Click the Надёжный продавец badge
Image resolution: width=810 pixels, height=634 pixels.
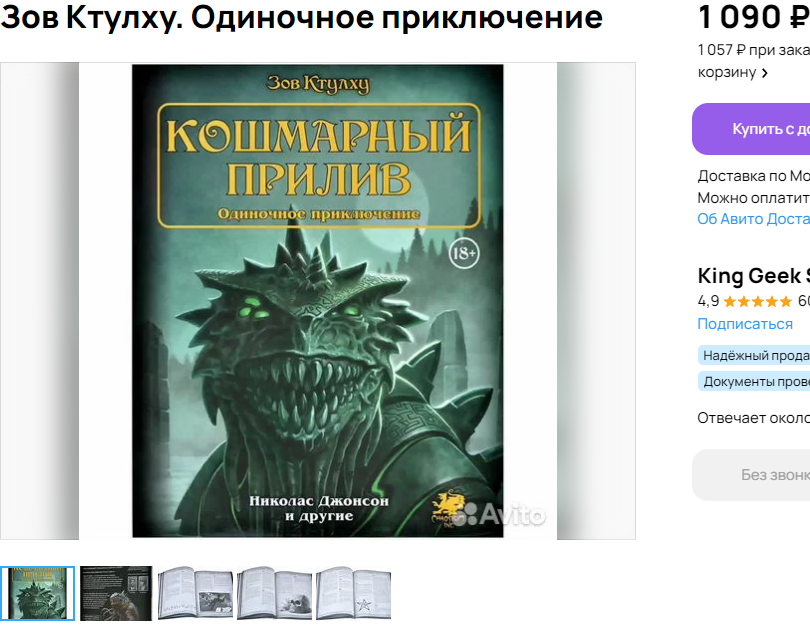tap(754, 355)
